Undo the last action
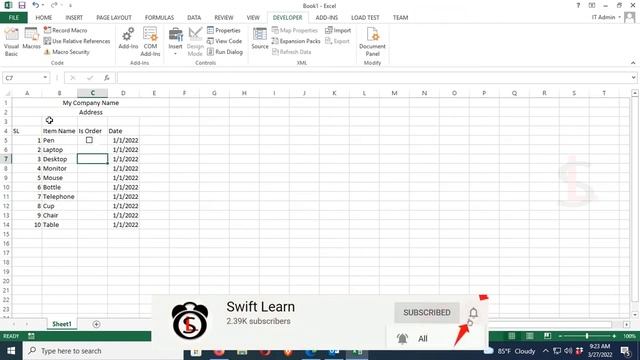 coord(36,5)
